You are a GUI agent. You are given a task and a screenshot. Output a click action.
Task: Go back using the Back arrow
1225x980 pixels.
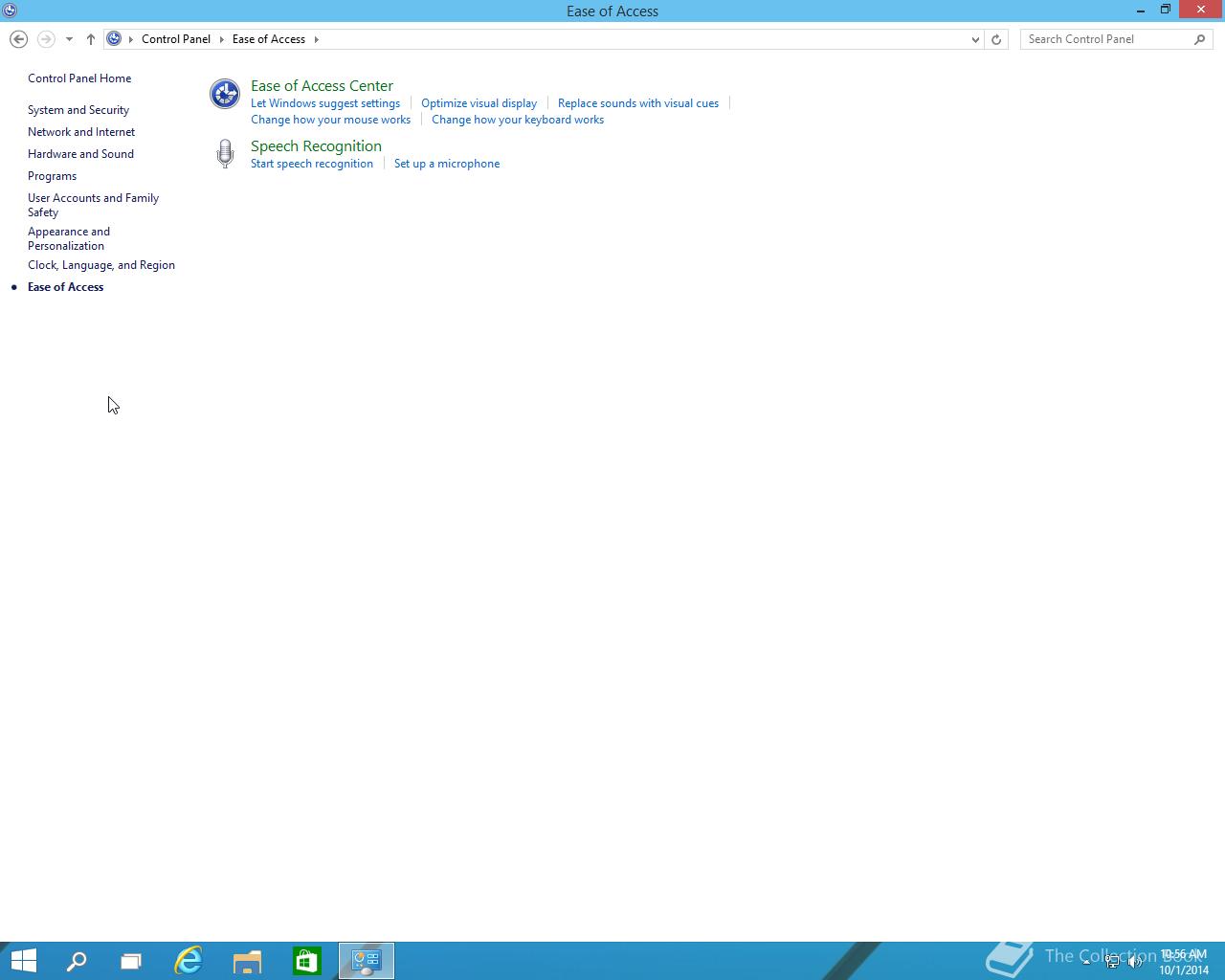click(18, 39)
